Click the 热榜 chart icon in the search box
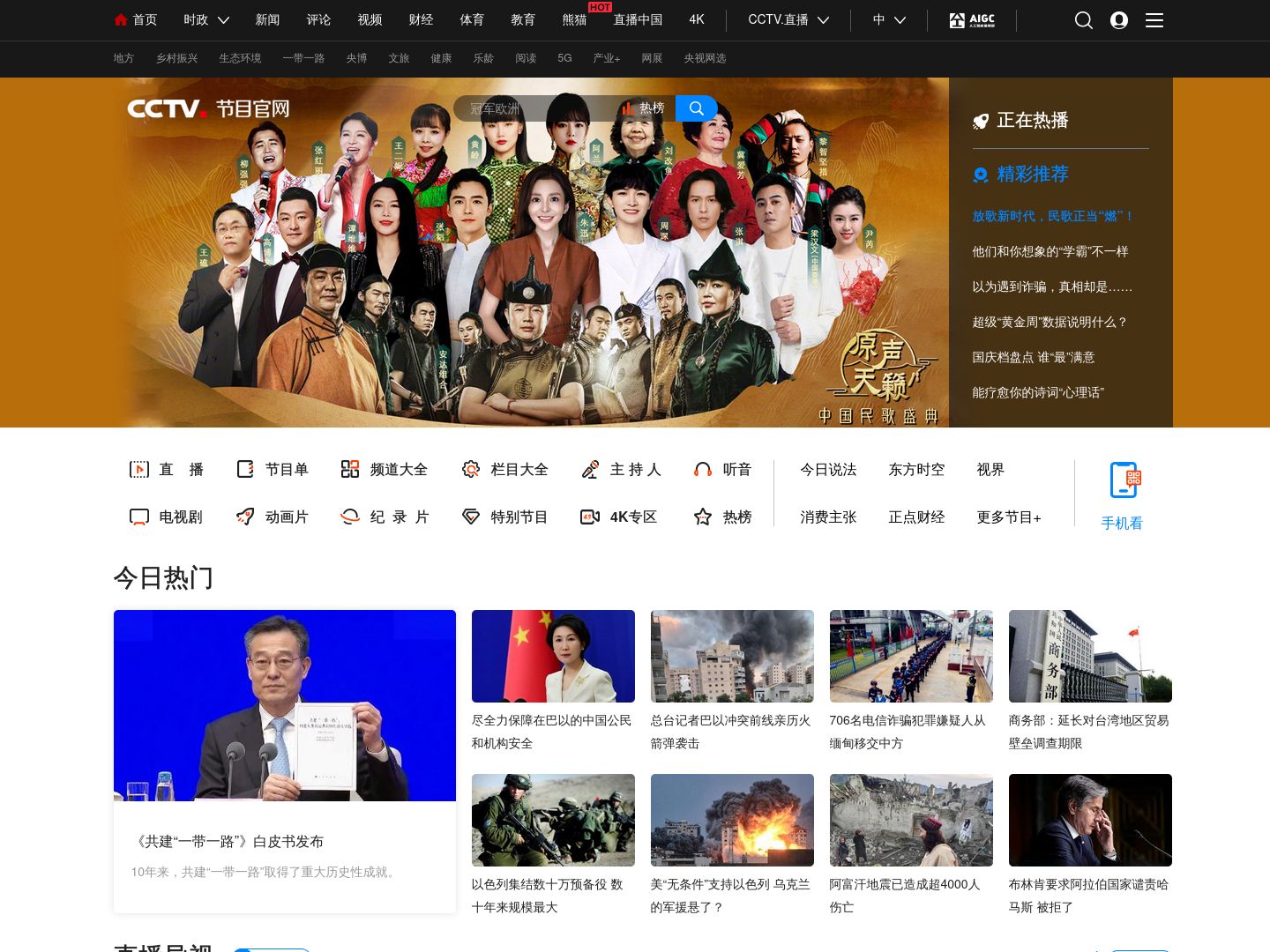Viewport: 1270px width, 952px height. point(628,108)
